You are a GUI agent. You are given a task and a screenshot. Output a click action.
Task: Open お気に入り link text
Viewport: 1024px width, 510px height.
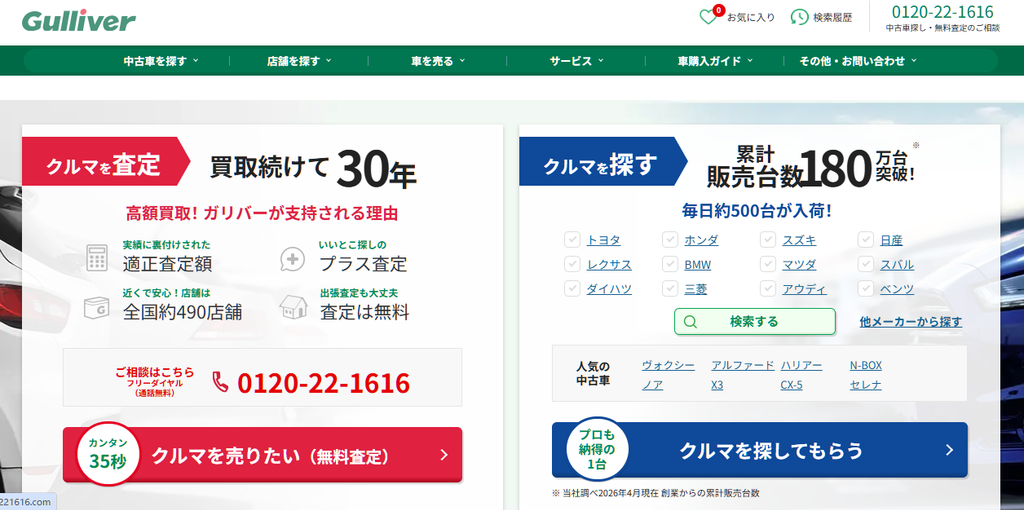[x=751, y=18]
